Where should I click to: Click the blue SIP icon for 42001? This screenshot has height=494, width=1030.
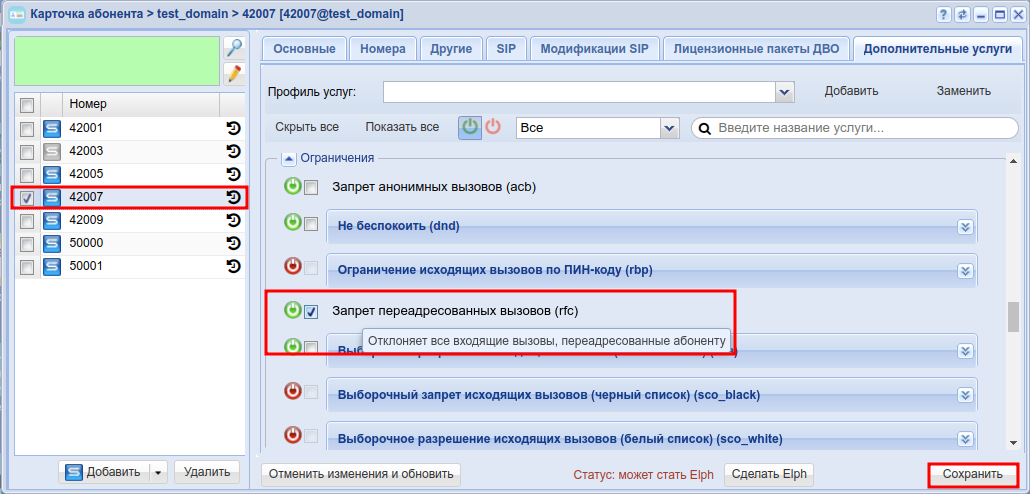tap(52, 128)
